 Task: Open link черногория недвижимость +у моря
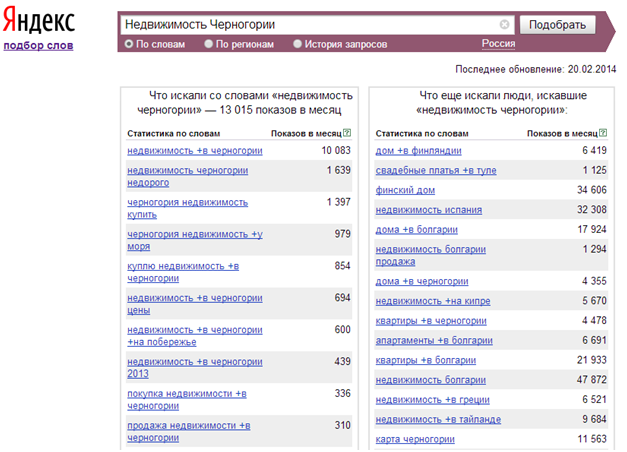click(x=195, y=240)
